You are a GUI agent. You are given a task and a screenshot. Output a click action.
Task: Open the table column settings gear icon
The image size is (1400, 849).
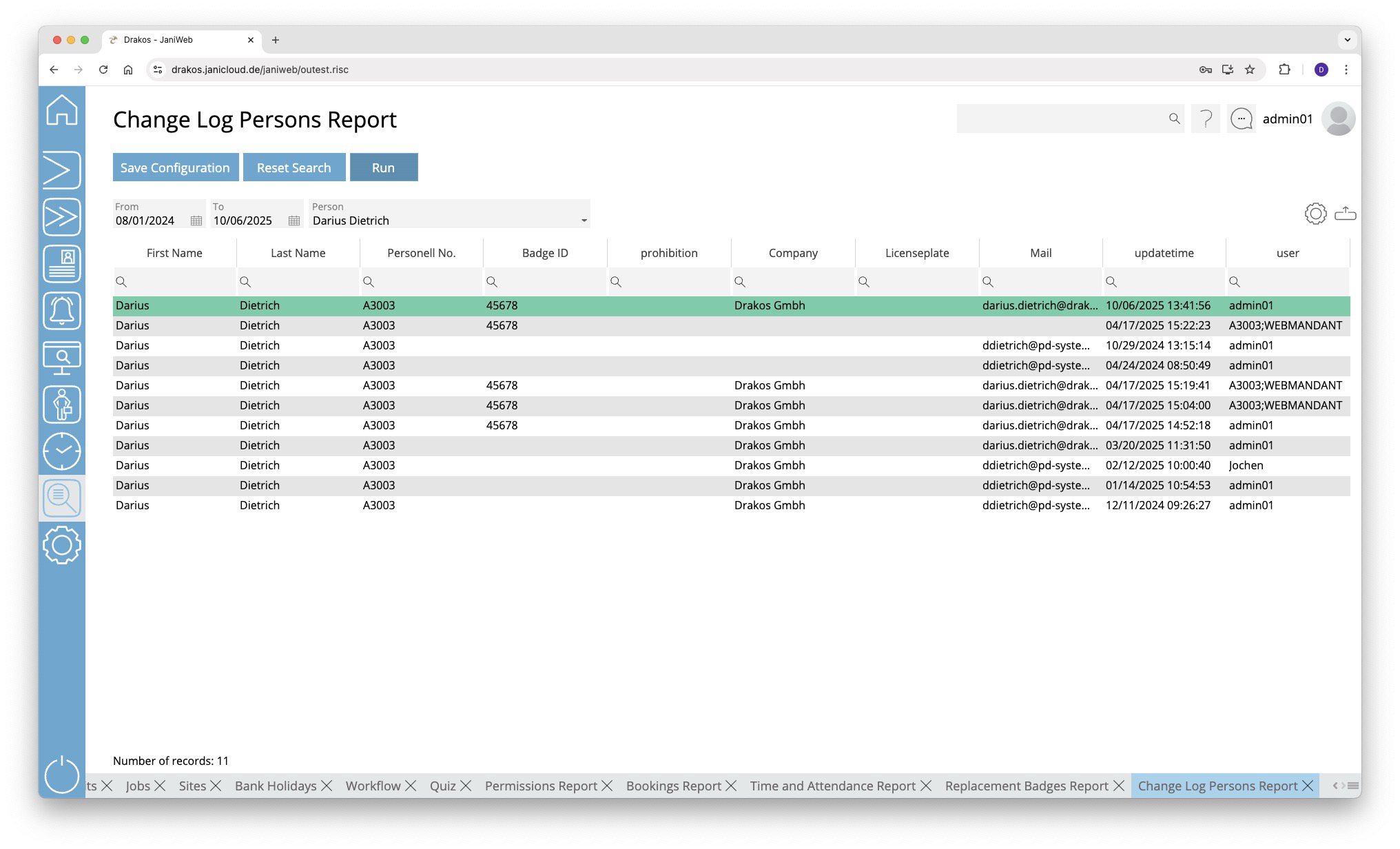coord(1315,214)
